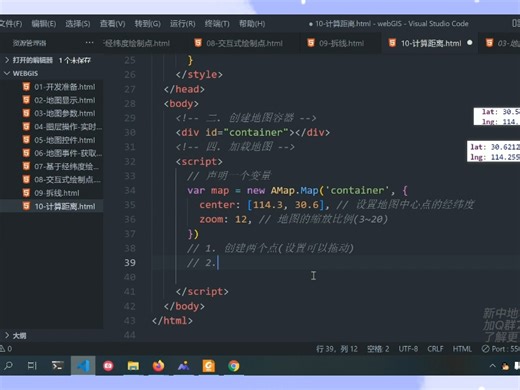520x390 pixels.
Task: Open 查看(V) menu
Action: tap(113, 24)
